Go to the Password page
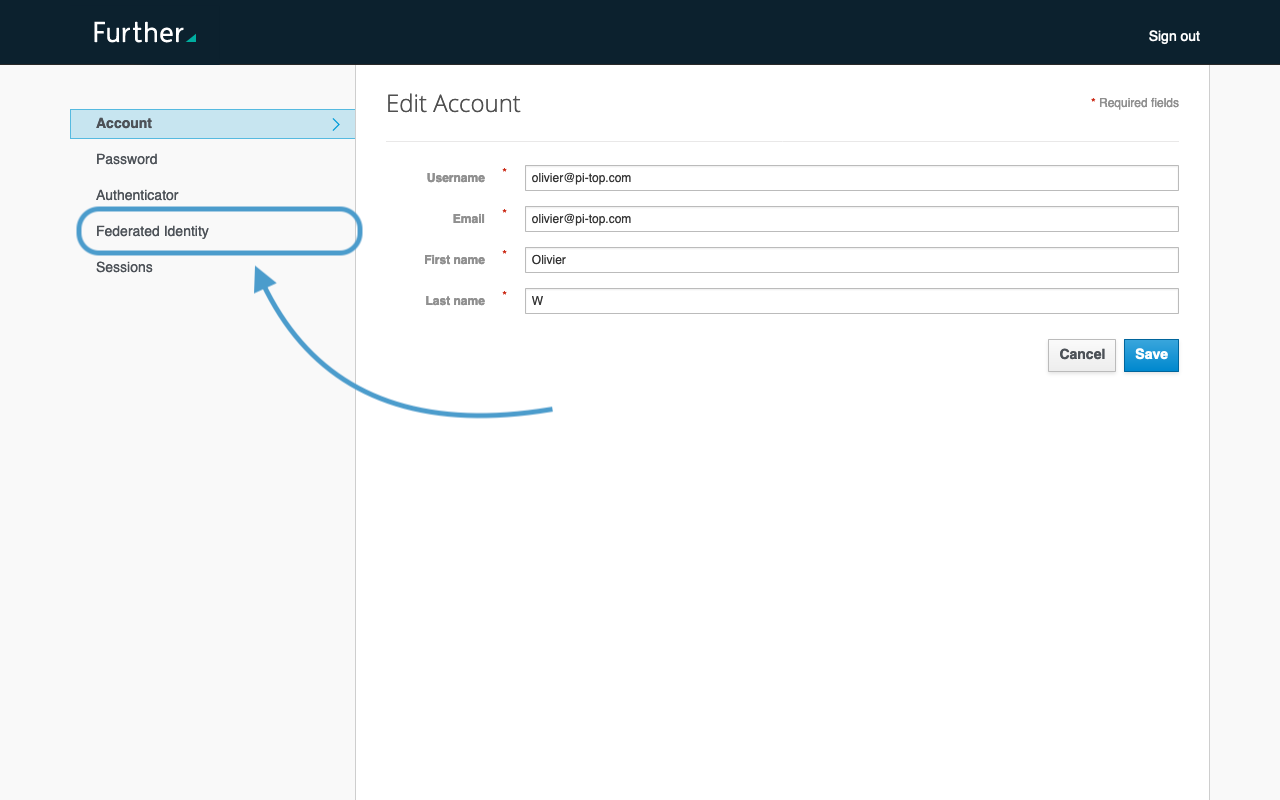This screenshot has height=800, width=1280. point(127,159)
